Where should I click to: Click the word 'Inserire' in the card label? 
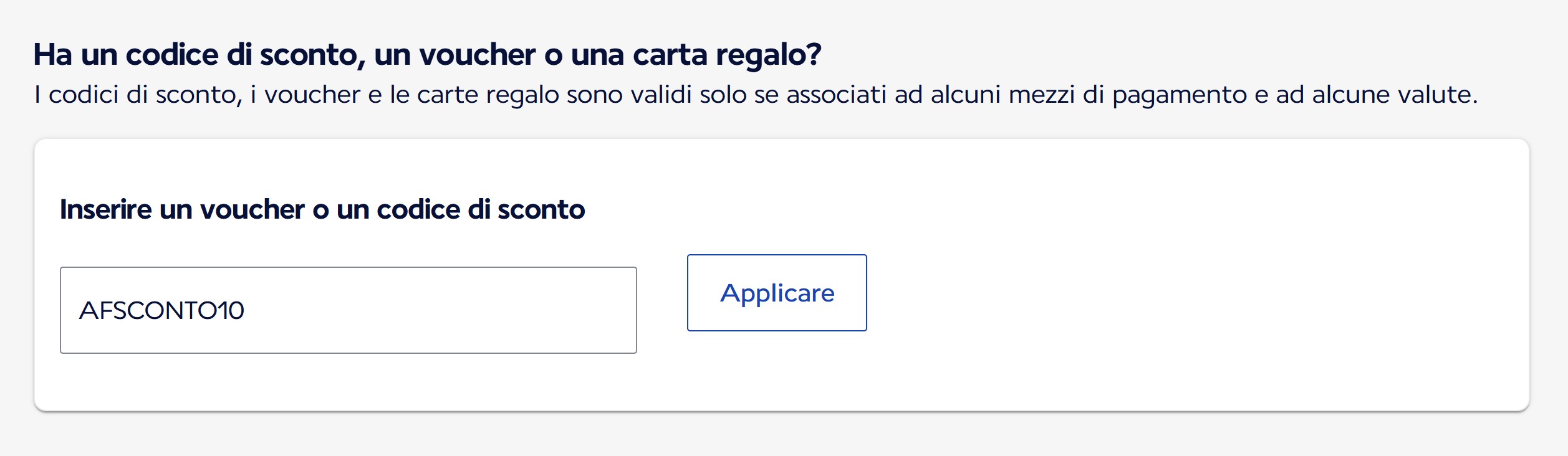click(105, 209)
